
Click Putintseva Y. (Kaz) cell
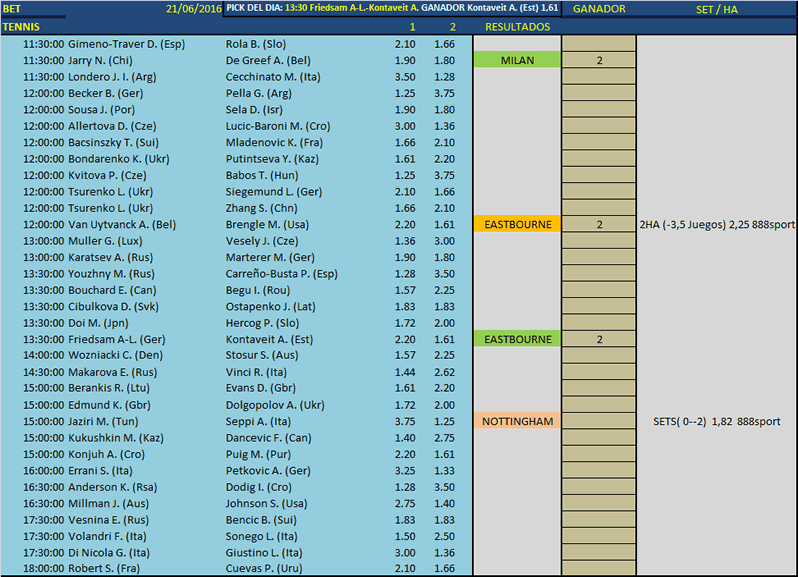click(x=272, y=159)
